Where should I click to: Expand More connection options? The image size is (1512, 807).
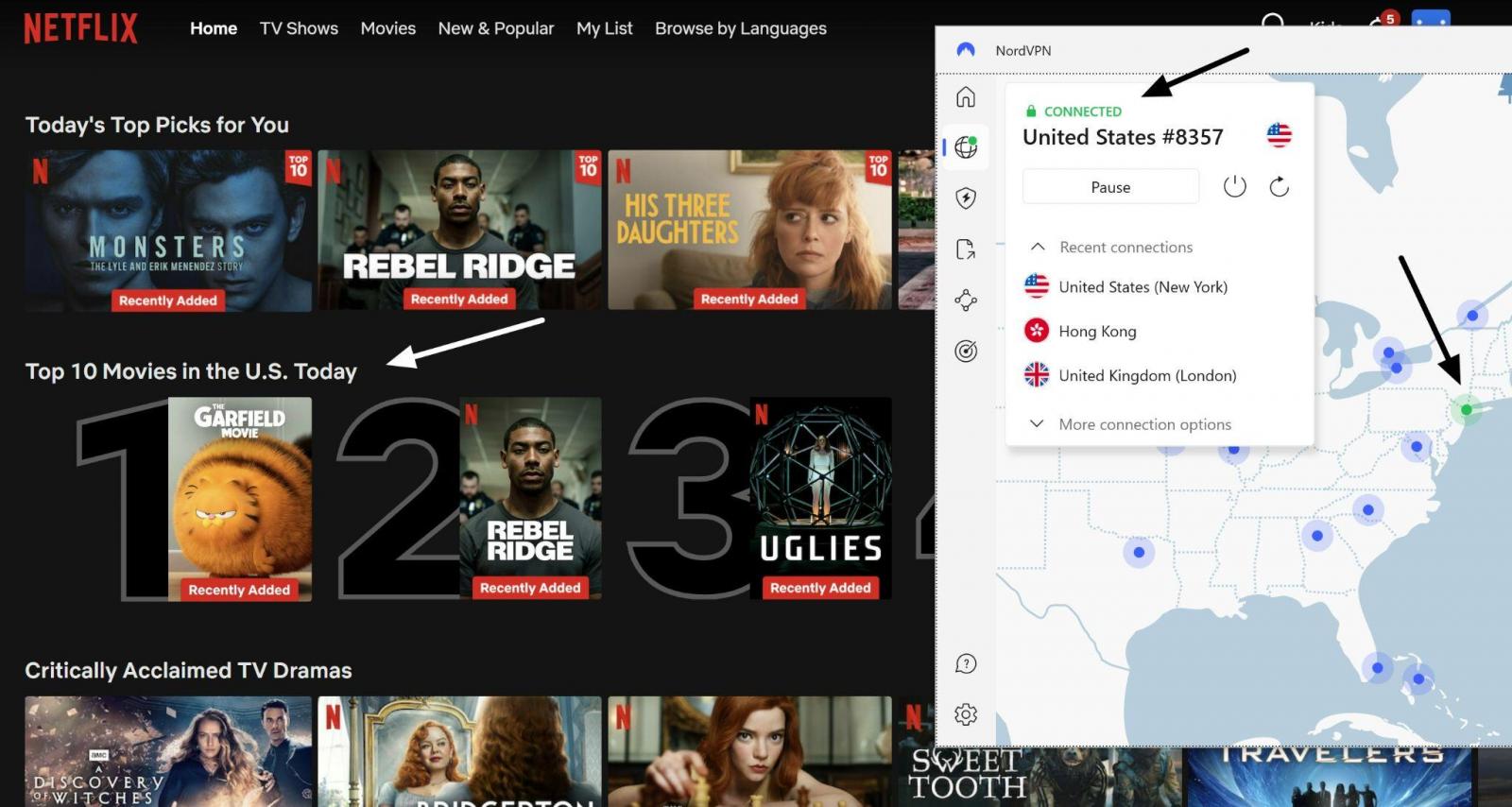[1144, 424]
